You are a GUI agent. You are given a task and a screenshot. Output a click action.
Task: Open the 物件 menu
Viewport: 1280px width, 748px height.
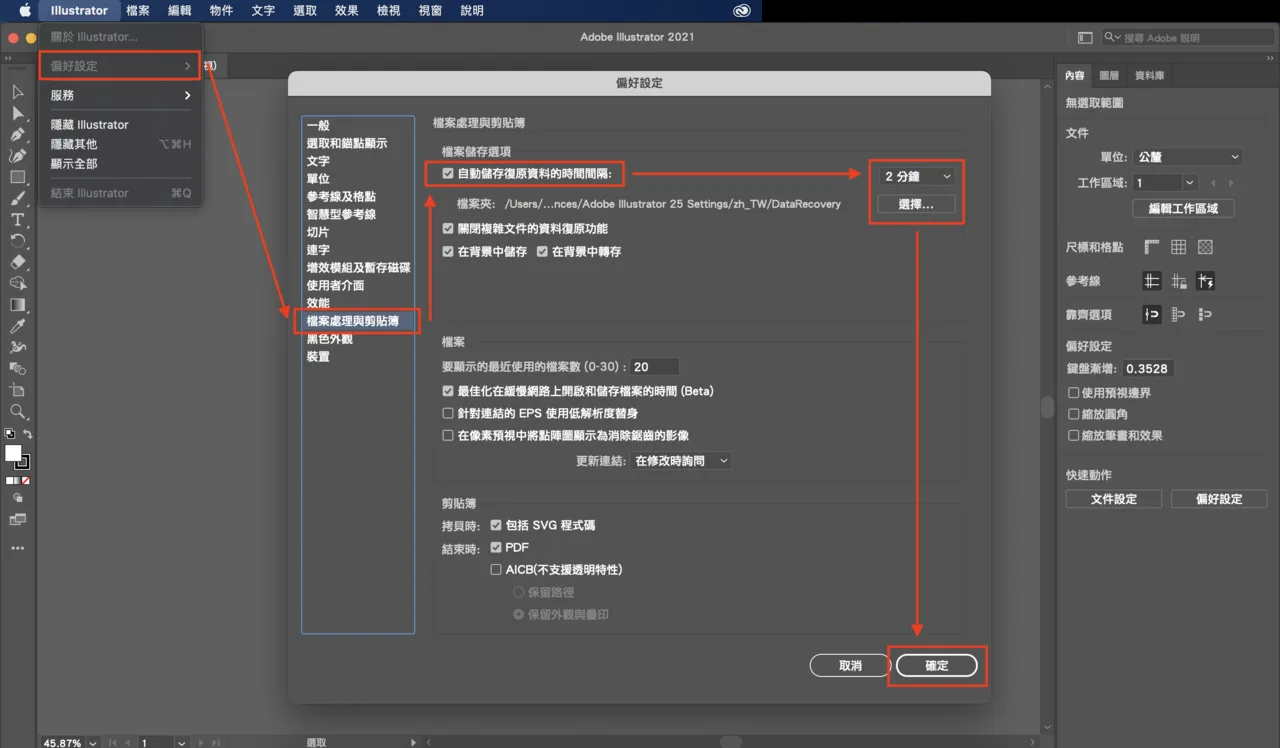click(x=221, y=11)
